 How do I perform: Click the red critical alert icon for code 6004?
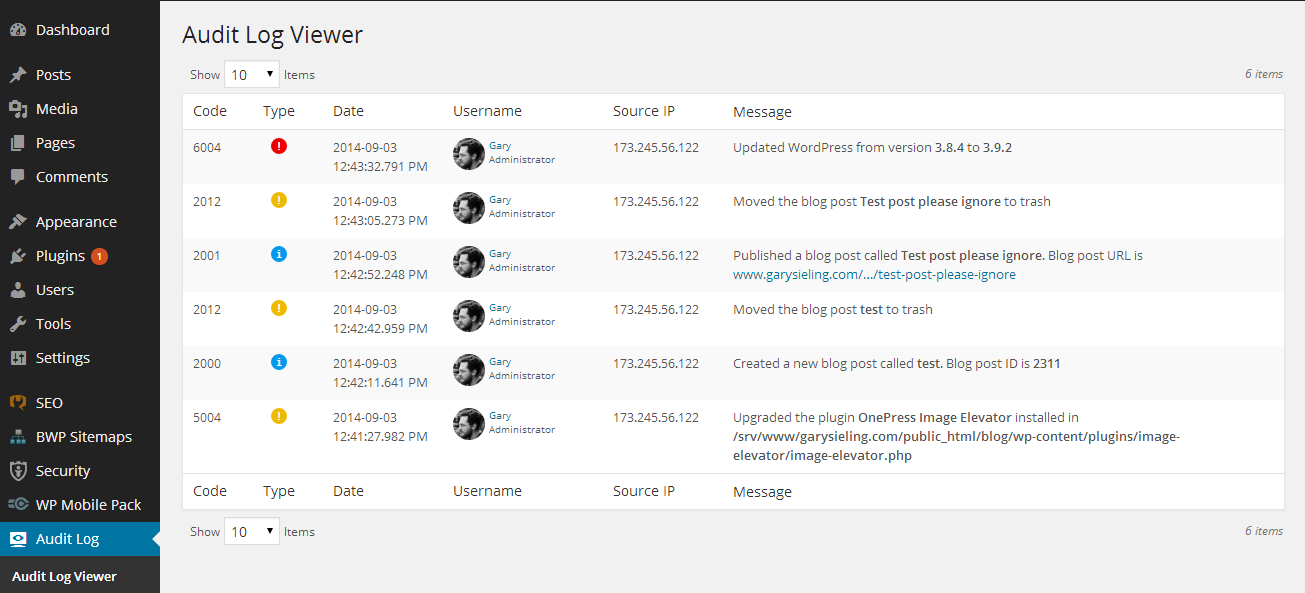[x=279, y=146]
